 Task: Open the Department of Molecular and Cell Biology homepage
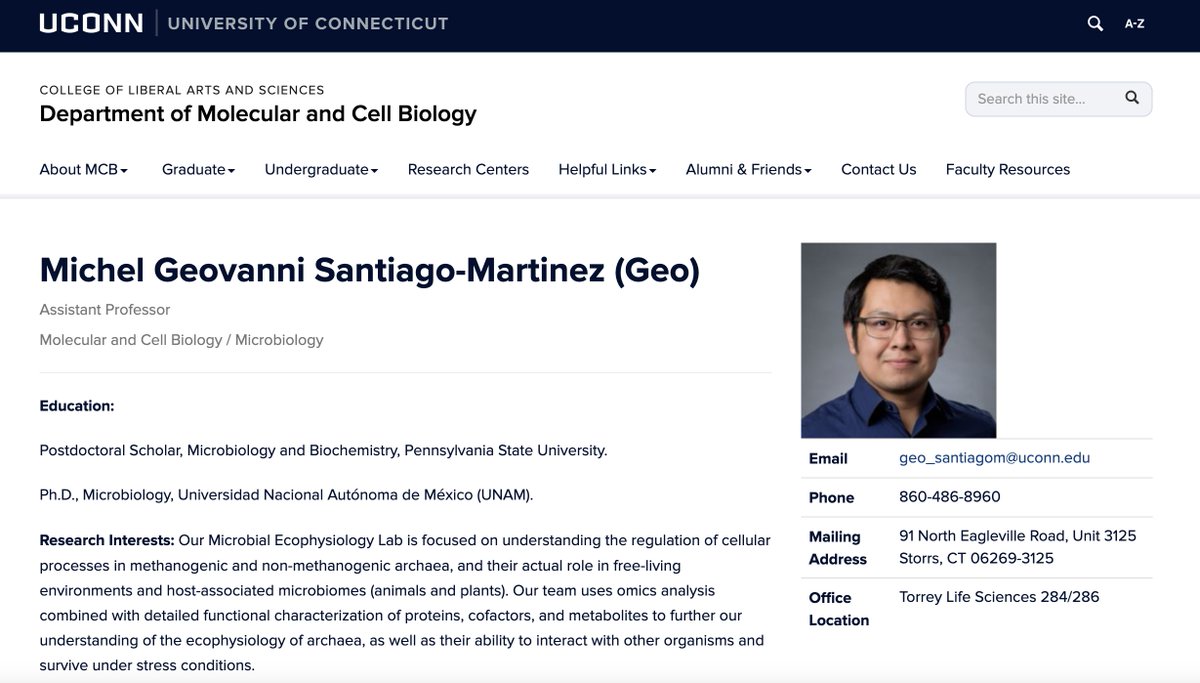click(x=256, y=113)
